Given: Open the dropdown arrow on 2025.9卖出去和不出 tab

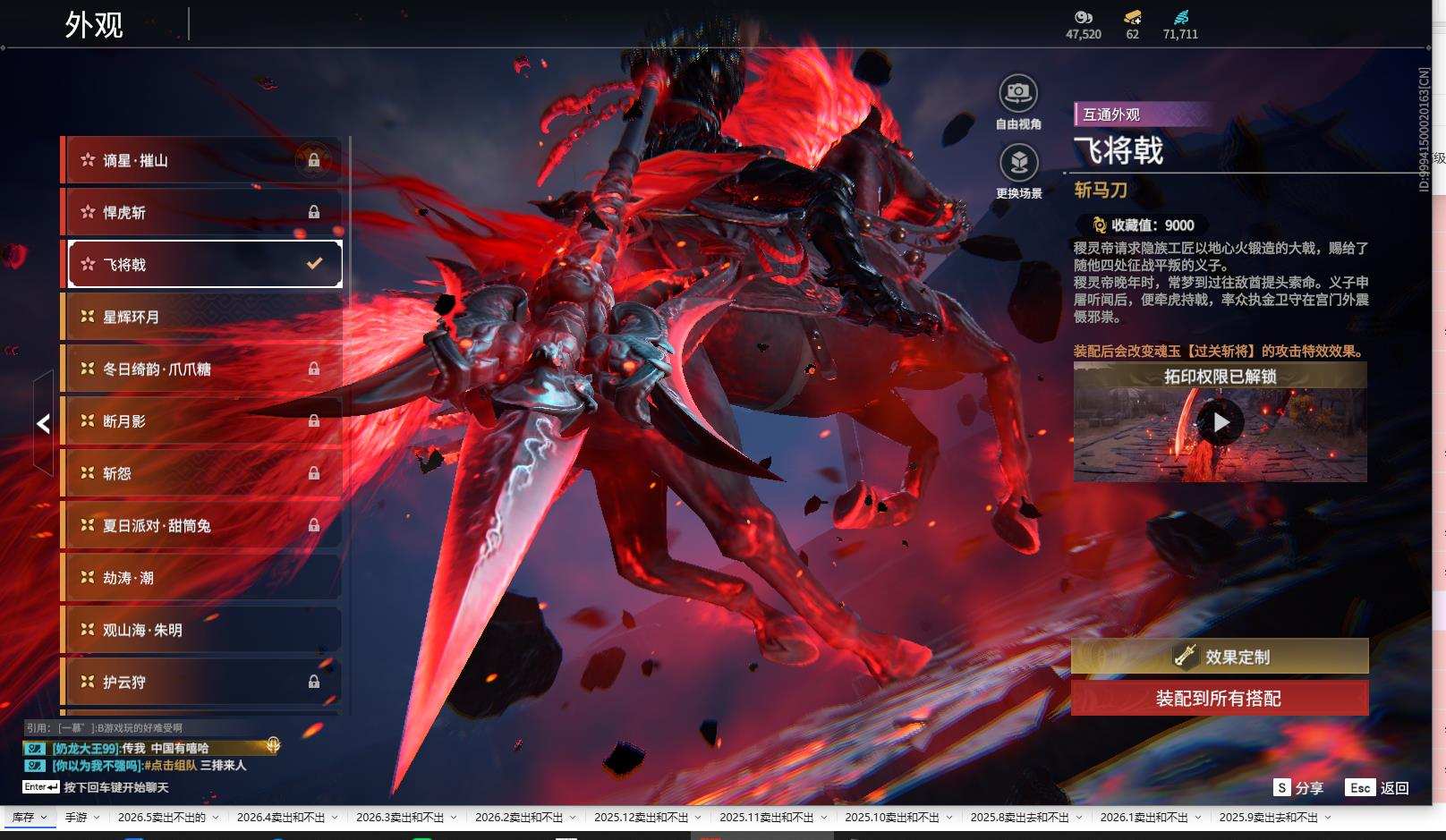Looking at the screenshot, I should click(1328, 818).
